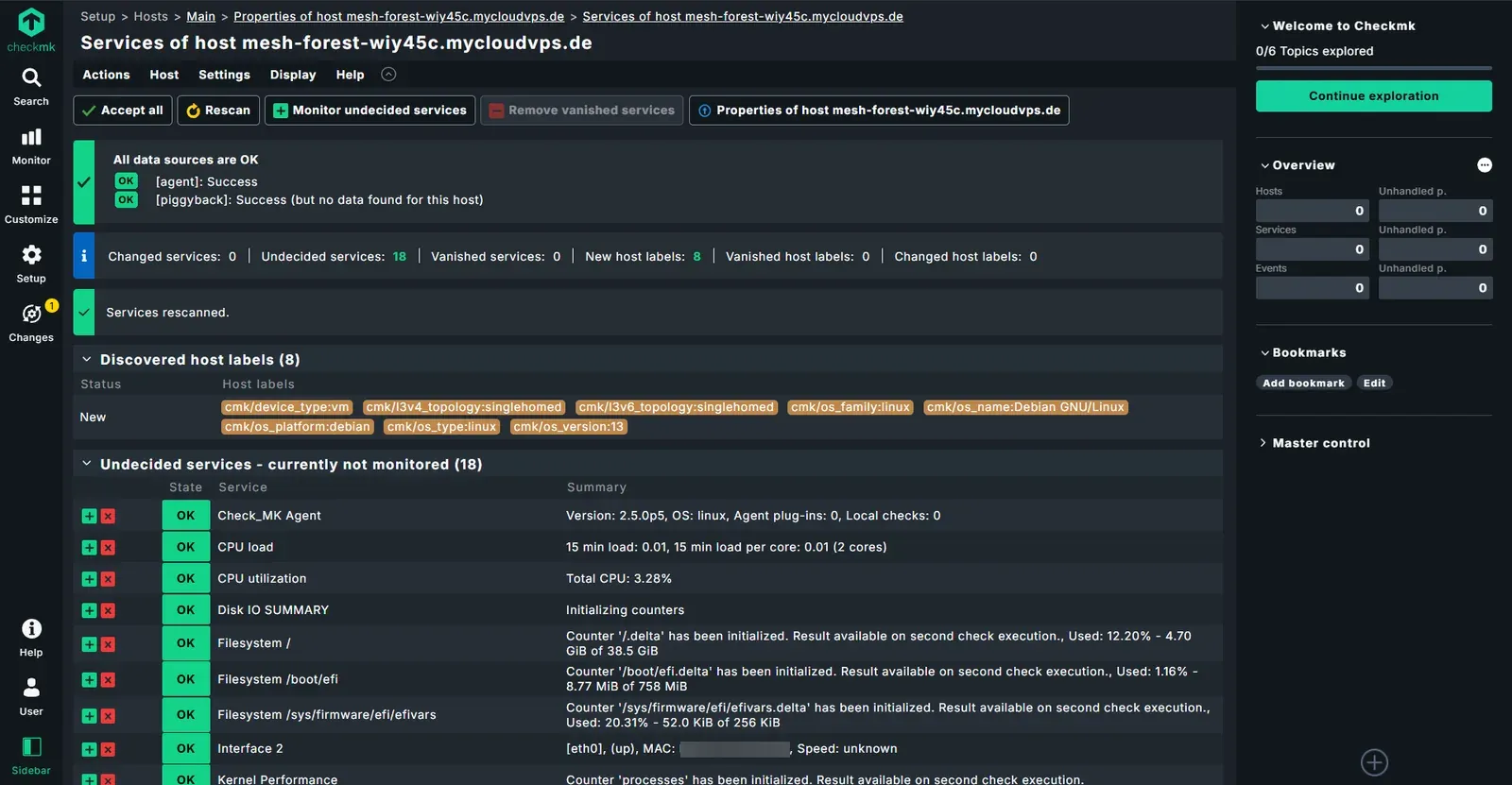The image size is (1512, 785).
Task: Collapse Undecided services section
Action: click(x=87, y=465)
